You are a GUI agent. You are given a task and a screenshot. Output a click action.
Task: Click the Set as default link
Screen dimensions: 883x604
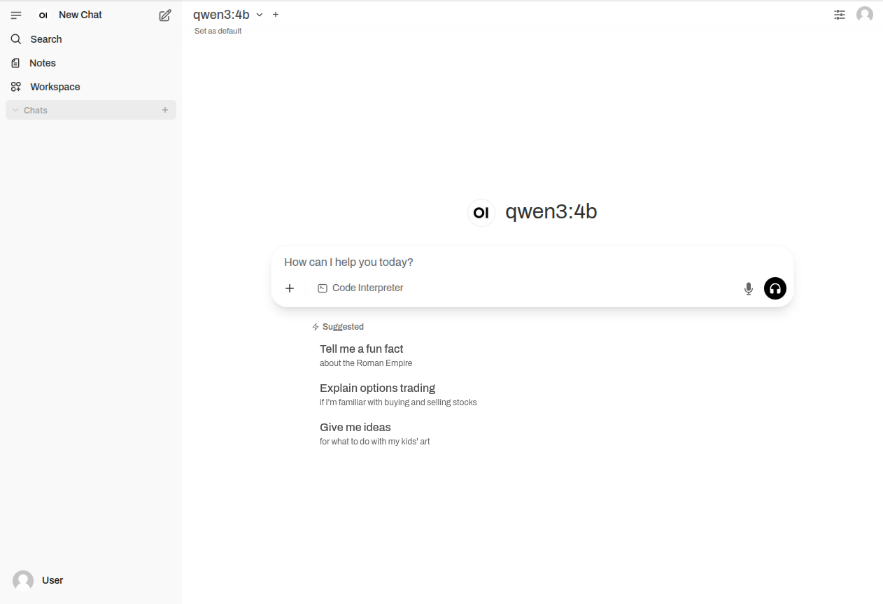[218, 31]
